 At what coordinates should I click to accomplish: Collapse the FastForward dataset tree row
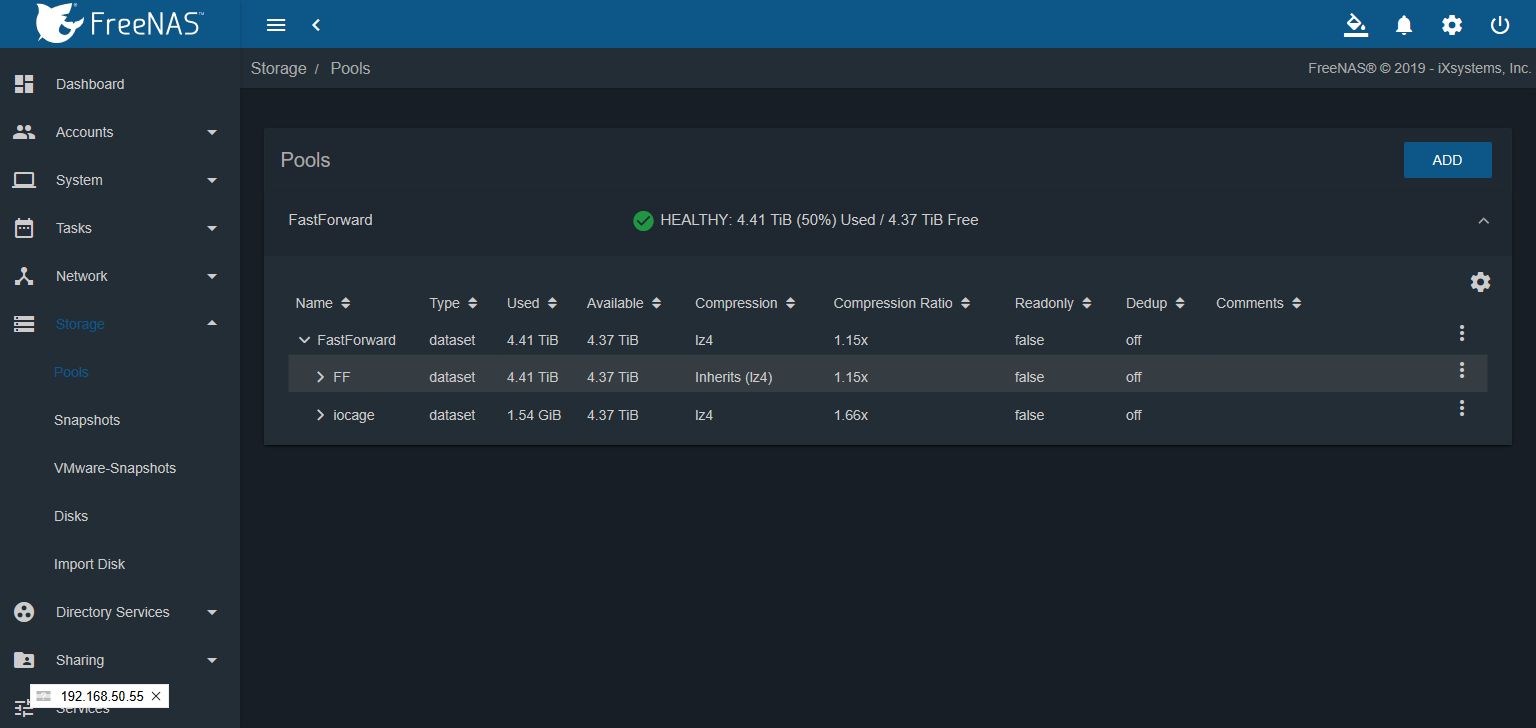point(304,340)
